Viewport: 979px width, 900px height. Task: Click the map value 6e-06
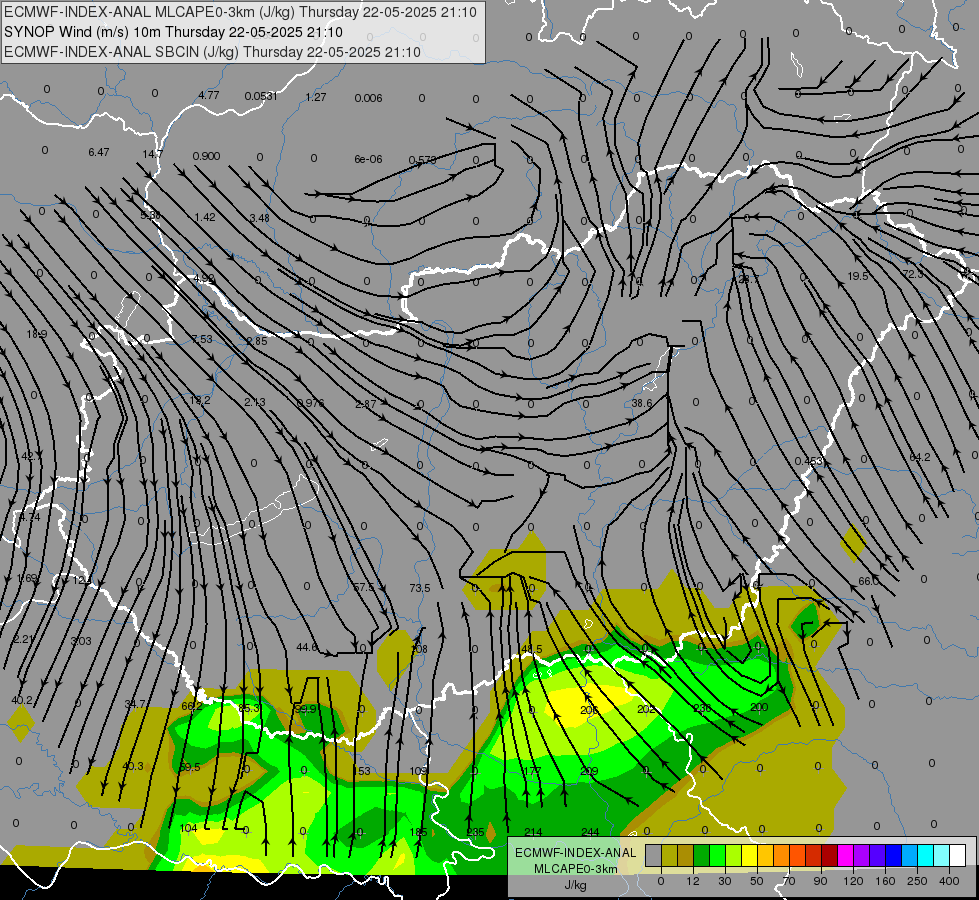pos(368,159)
